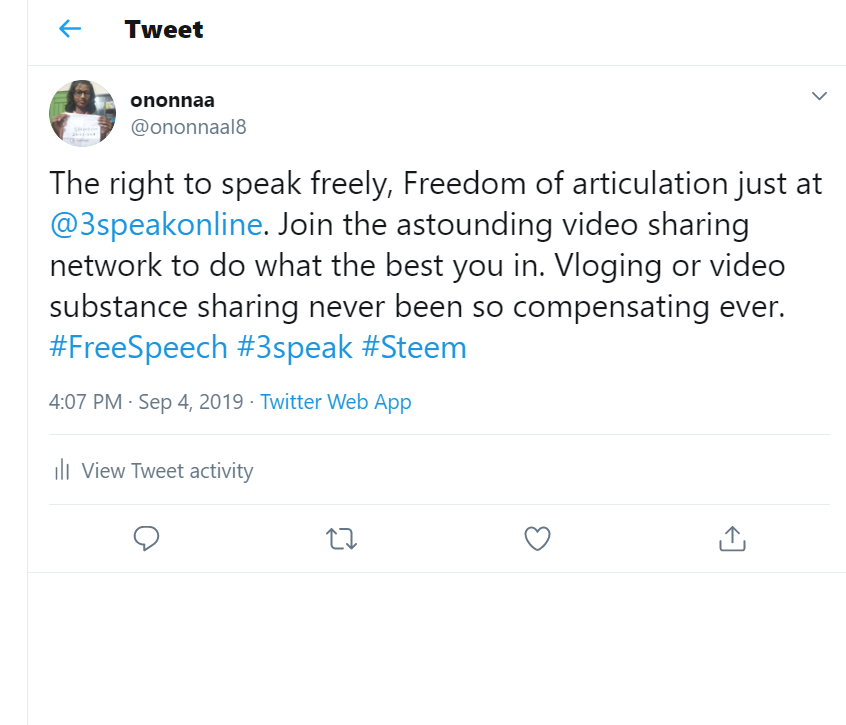Open the tweet options chevron menu
846x725 pixels.
tap(819, 96)
